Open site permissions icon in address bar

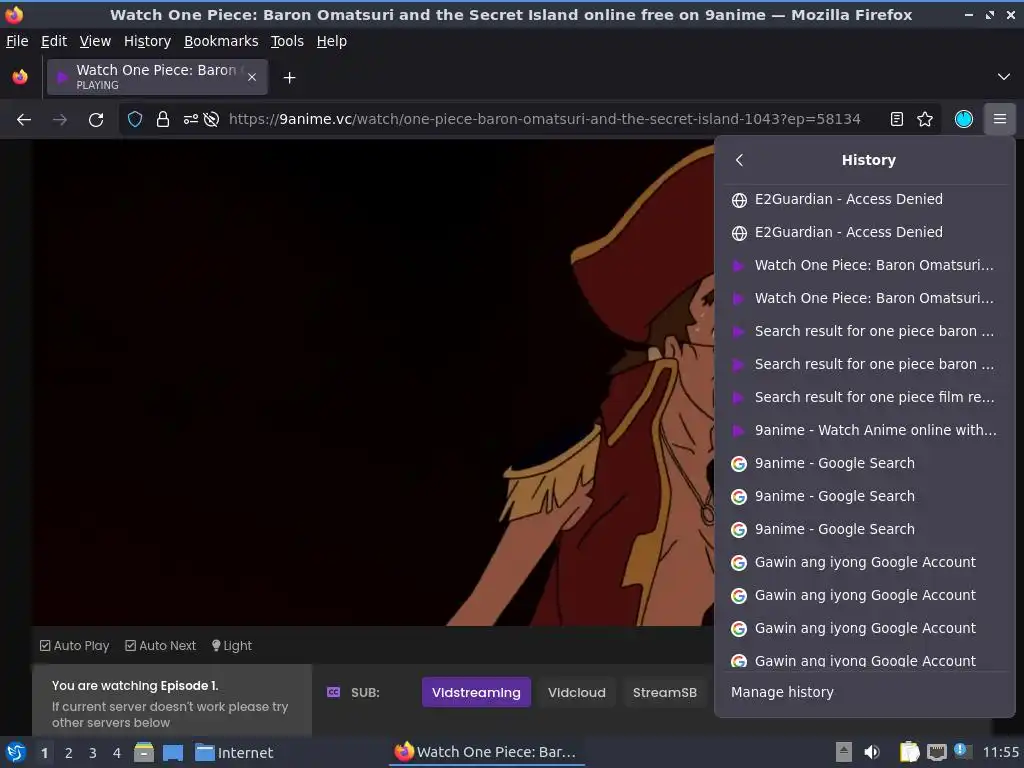click(x=190, y=119)
